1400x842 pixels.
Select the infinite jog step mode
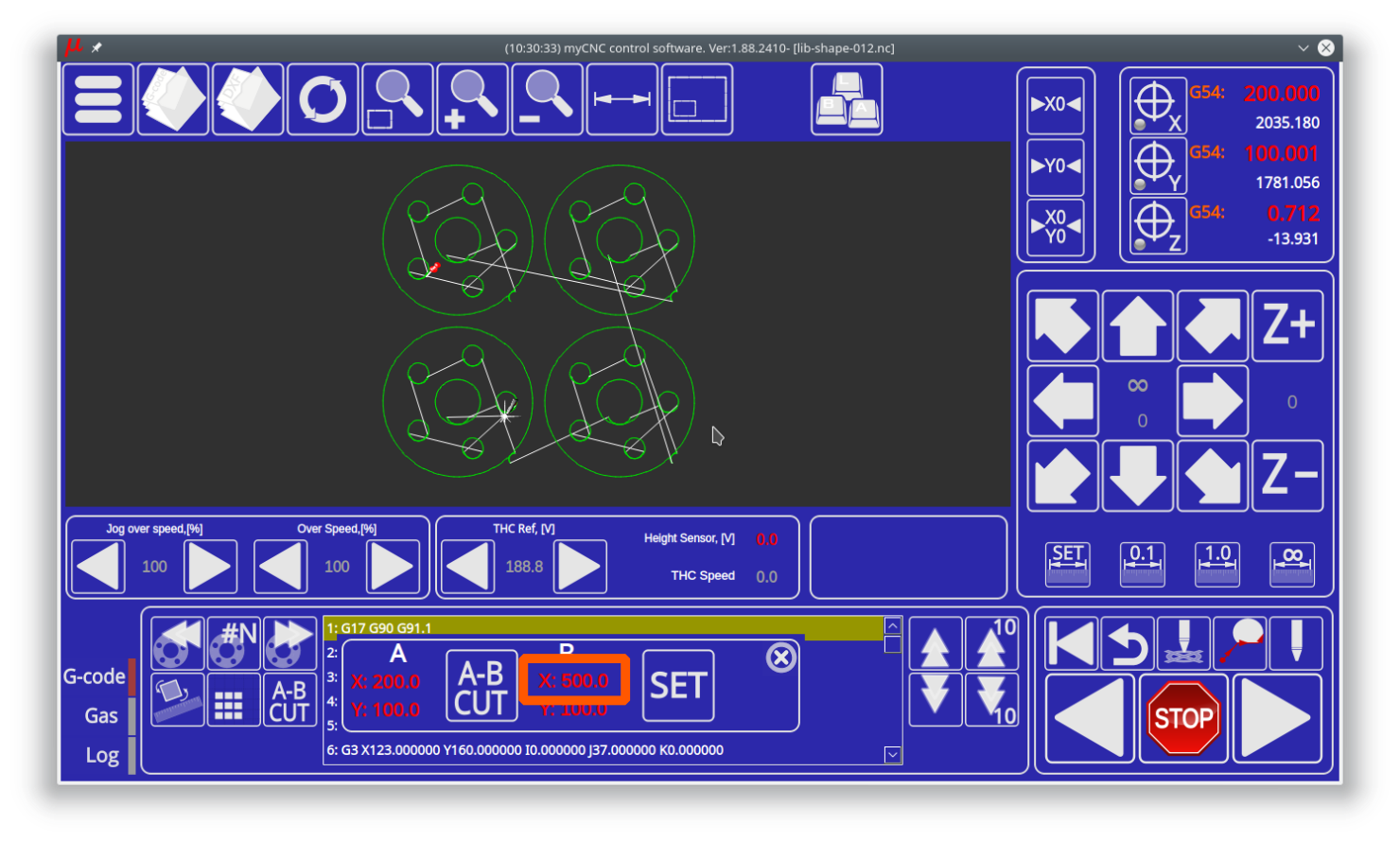click(1292, 564)
